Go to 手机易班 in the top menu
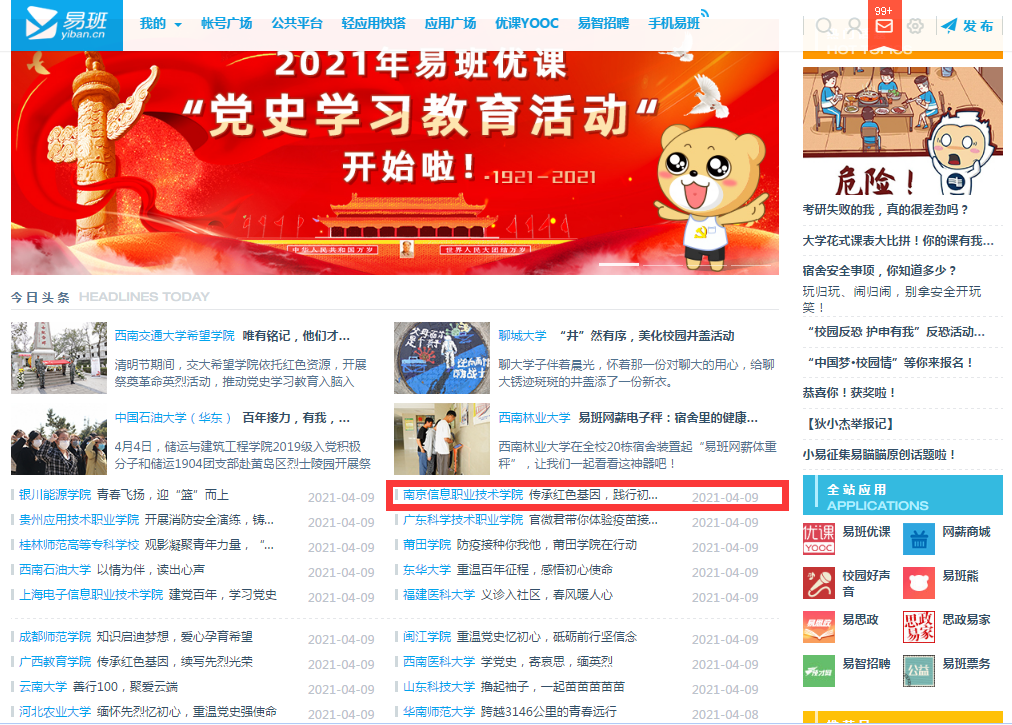 674,24
